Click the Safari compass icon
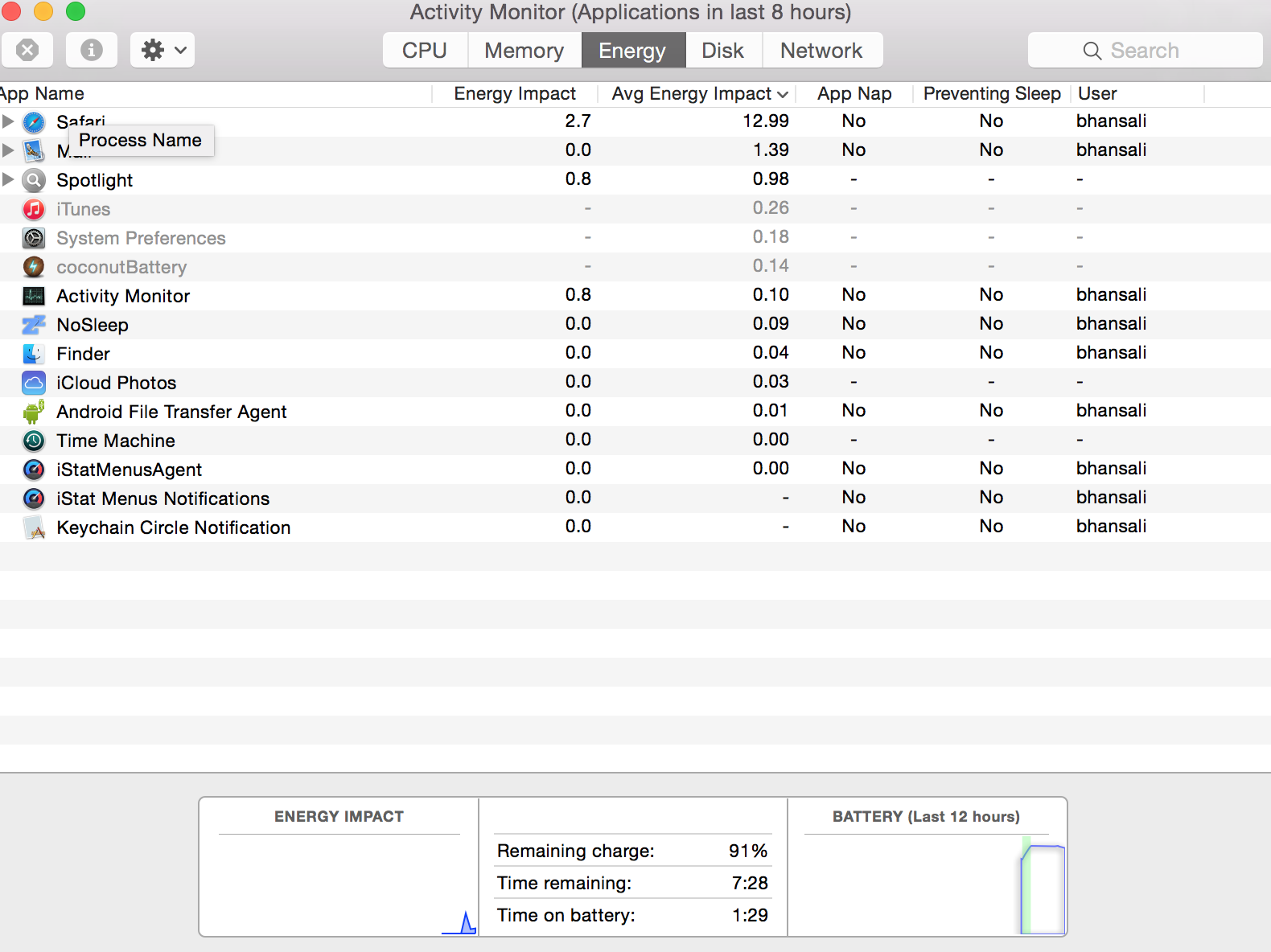 34,122
